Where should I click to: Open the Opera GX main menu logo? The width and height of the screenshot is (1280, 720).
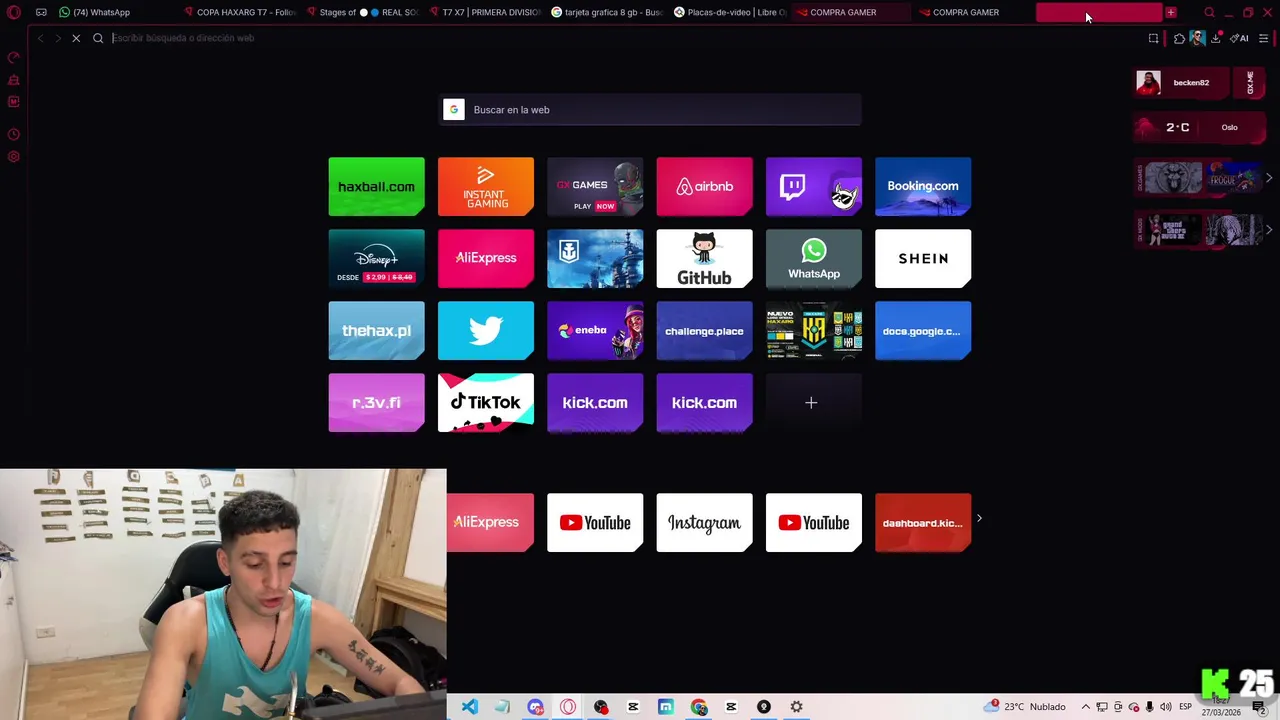point(14,12)
